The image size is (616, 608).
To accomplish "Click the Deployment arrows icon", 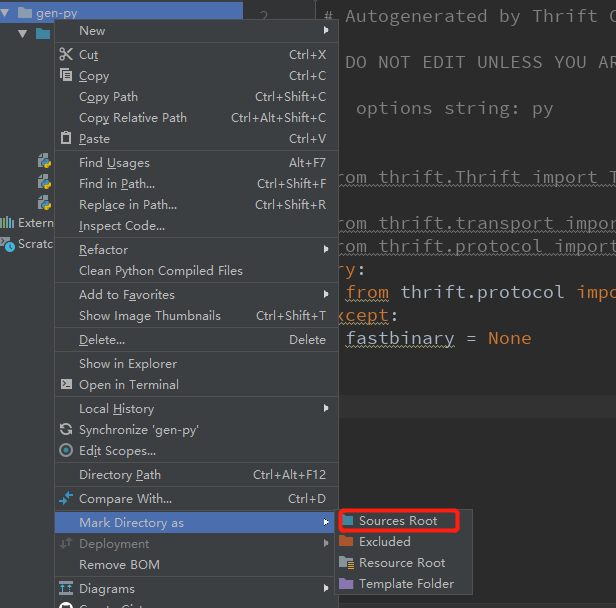I will coord(66,543).
